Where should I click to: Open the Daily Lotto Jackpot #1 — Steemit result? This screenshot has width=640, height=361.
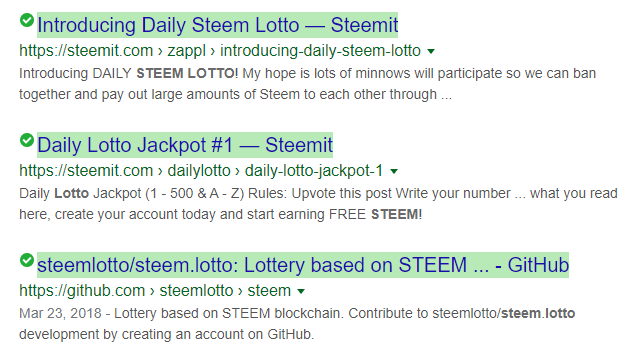coord(185,145)
